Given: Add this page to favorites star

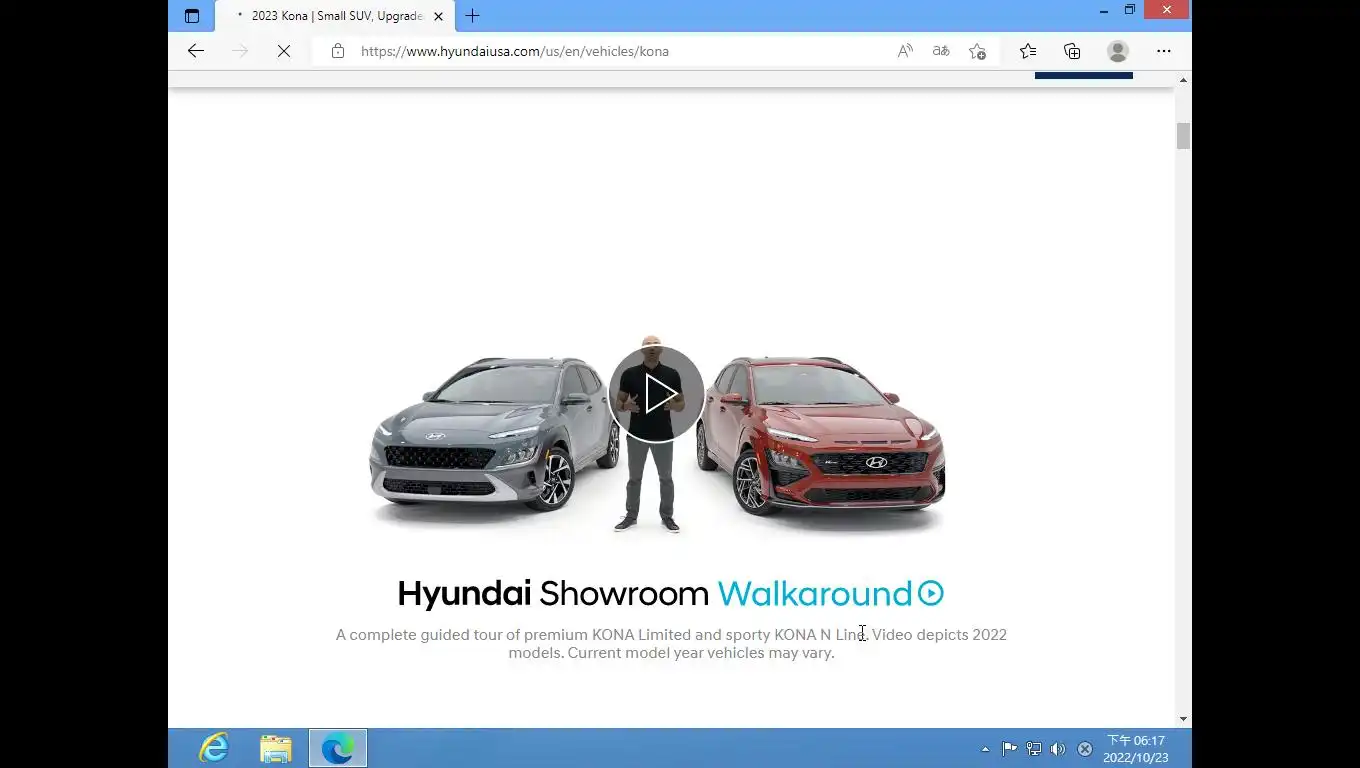Looking at the screenshot, I should [977, 51].
